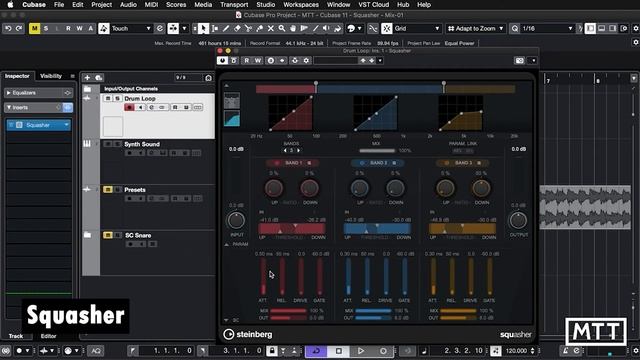Select the Glue tool
This screenshot has width=640, height=360.
[259, 29]
